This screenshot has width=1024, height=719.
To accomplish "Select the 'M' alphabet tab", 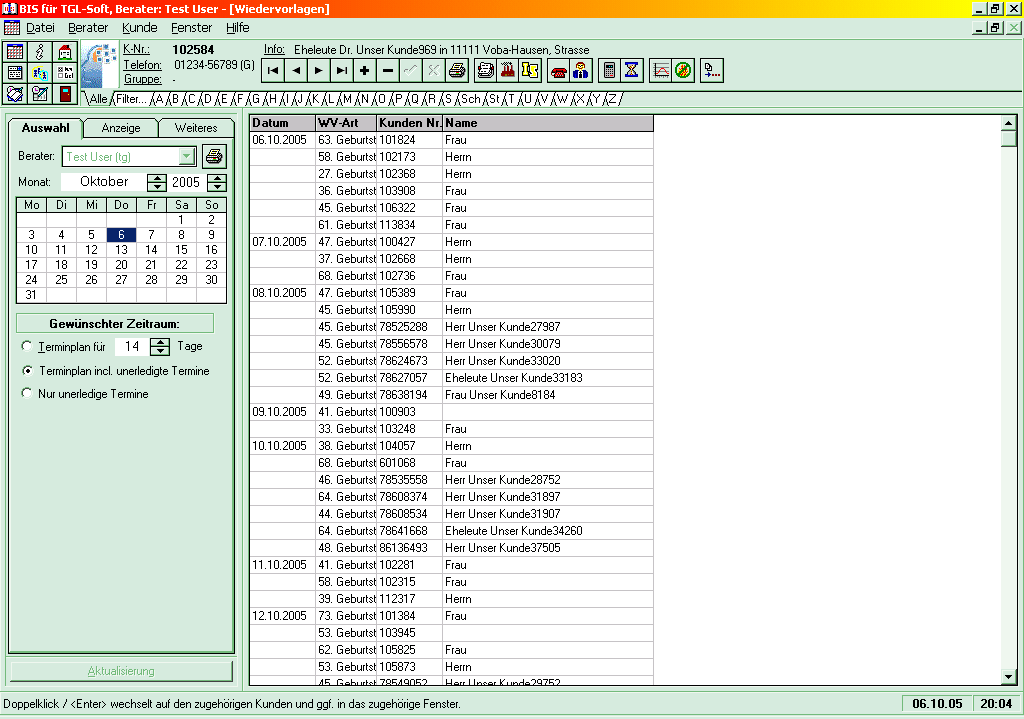I will [347, 99].
